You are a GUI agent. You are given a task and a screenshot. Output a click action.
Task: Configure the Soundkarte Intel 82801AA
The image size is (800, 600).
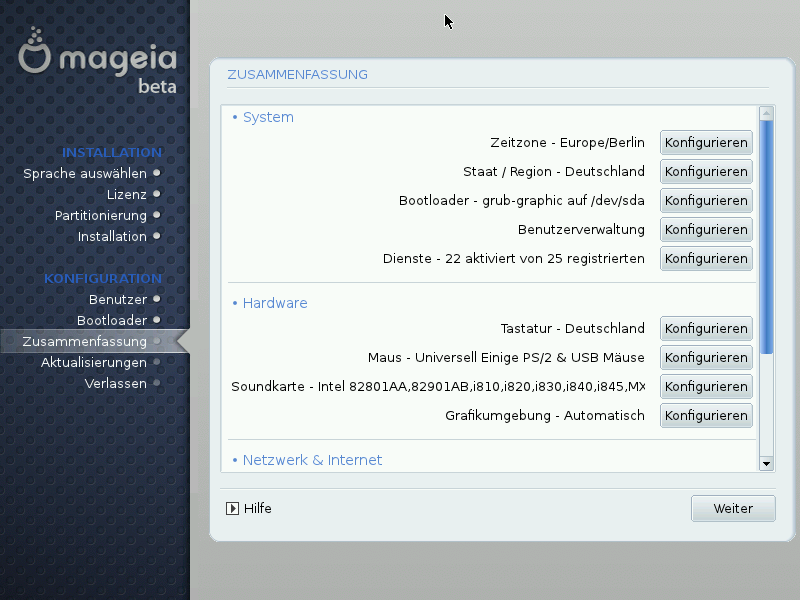[x=706, y=387]
